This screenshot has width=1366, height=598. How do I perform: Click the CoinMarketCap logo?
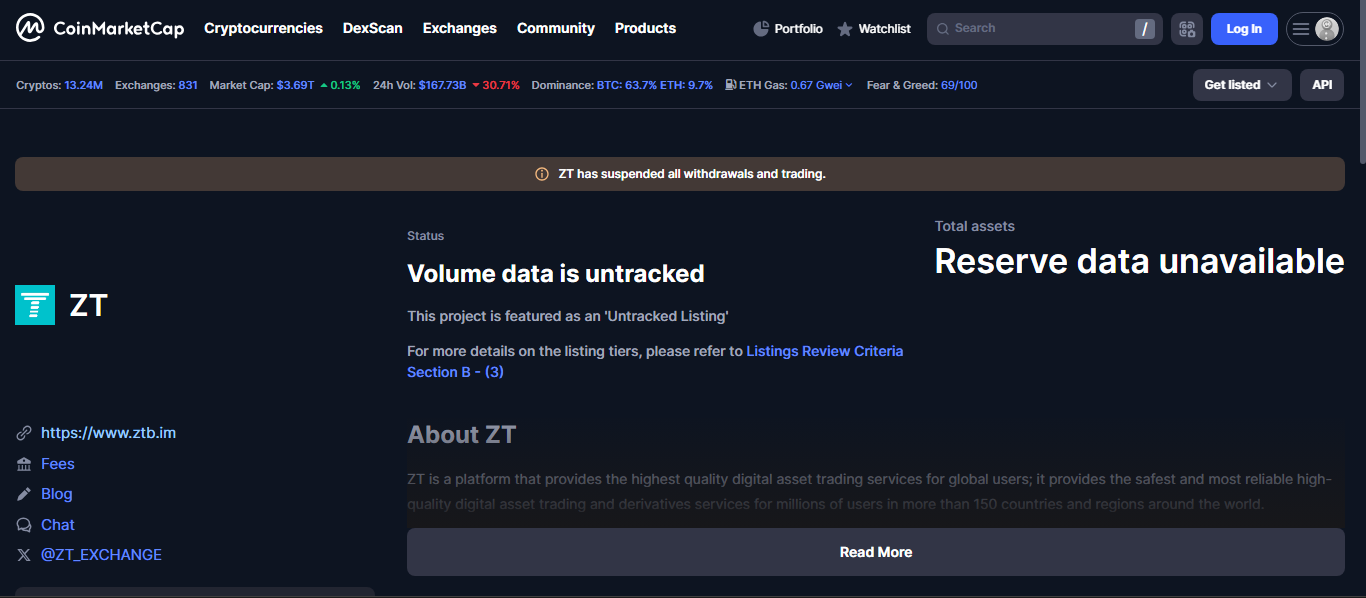click(x=100, y=29)
